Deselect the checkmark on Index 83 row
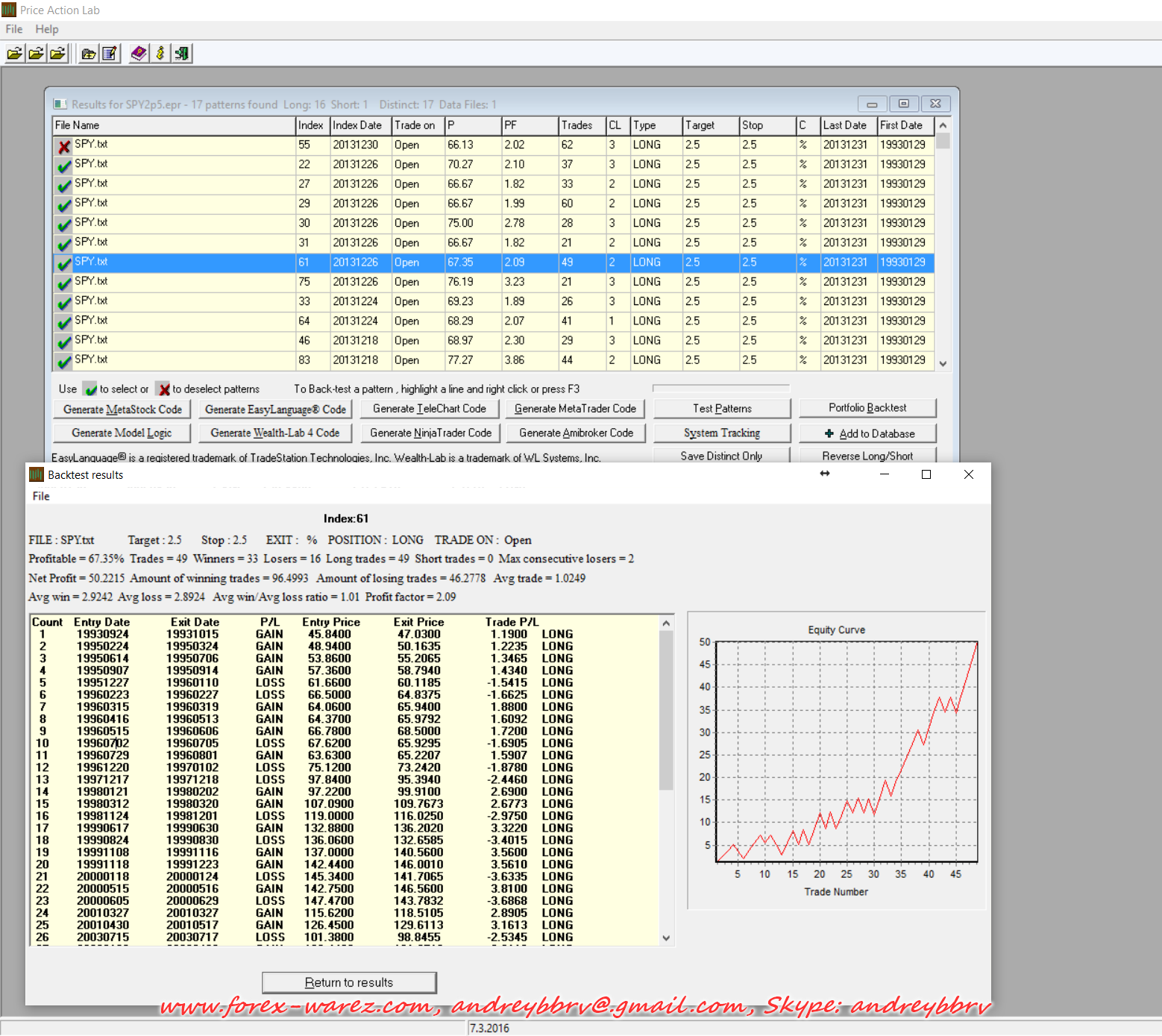 pyautogui.click(x=64, y=361)
